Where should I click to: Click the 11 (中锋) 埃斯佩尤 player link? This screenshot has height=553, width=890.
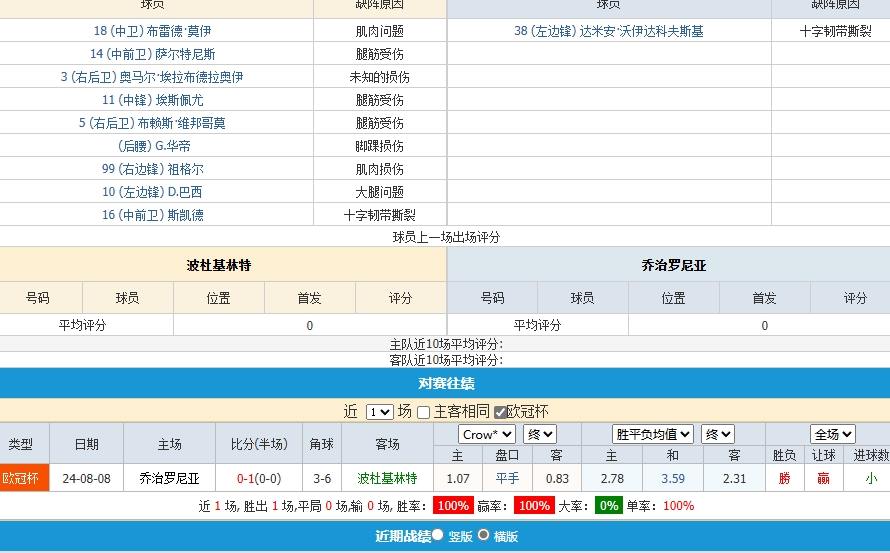pyautogui.click(x=152, y=100)
